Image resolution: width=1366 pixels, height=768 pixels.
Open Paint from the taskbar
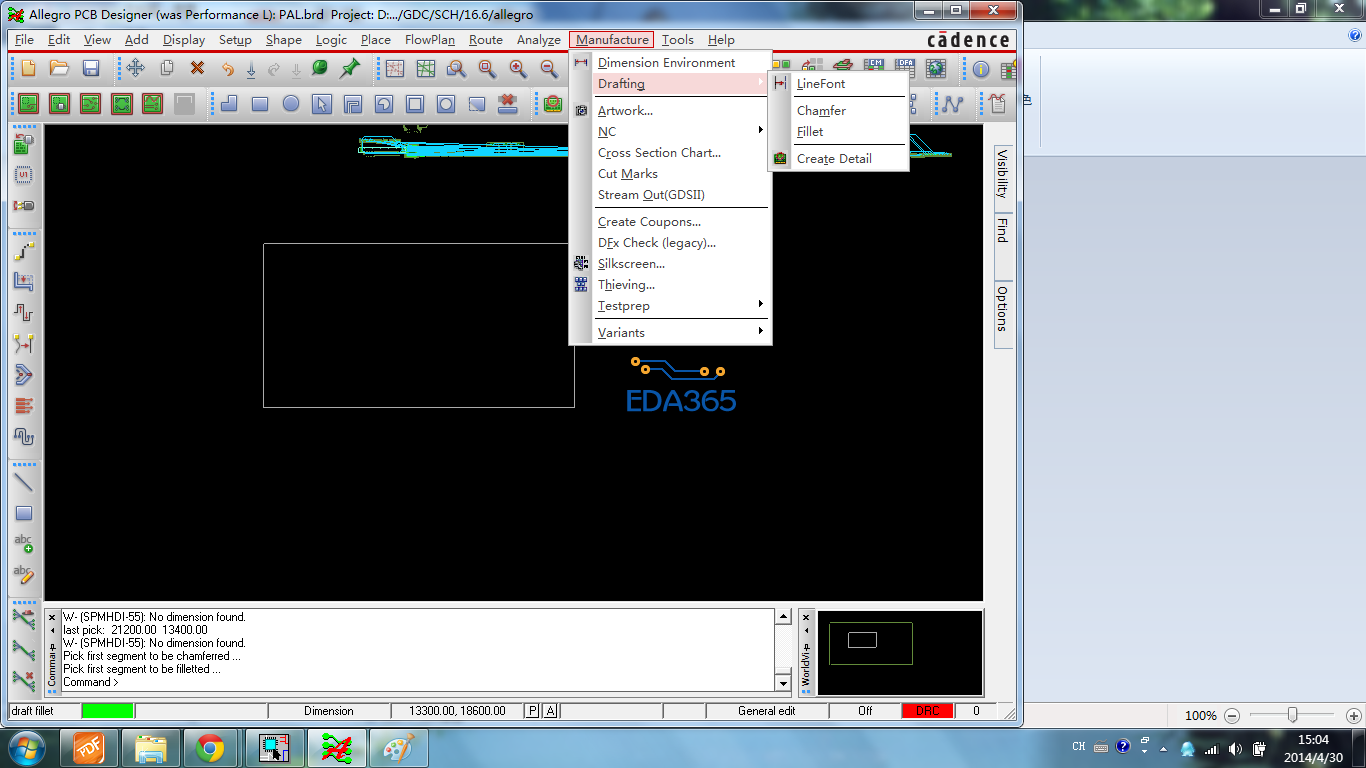pos(398,748)
